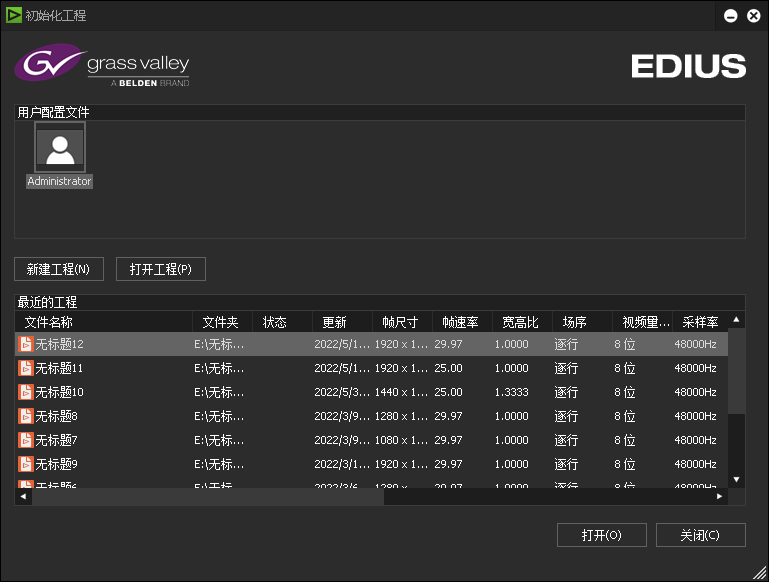The width and height of the screenshot is (769, 582).
Task: Click the Administrator profile name label
Action: click(x=59, y=181)
